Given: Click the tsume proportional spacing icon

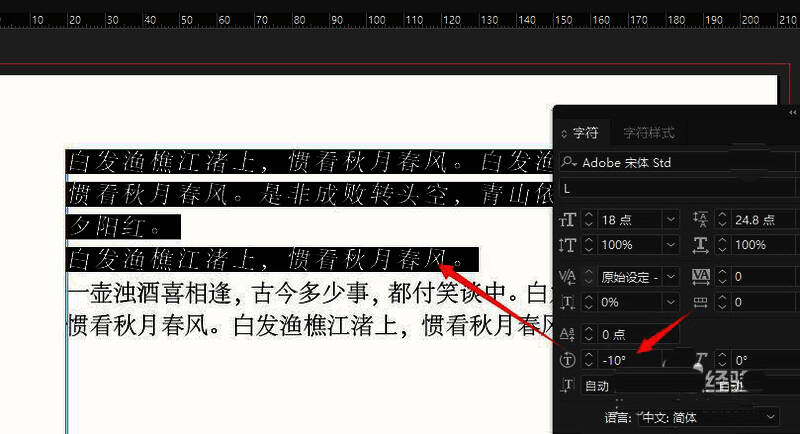Looking at the screenshot, I should coord(567,302).
